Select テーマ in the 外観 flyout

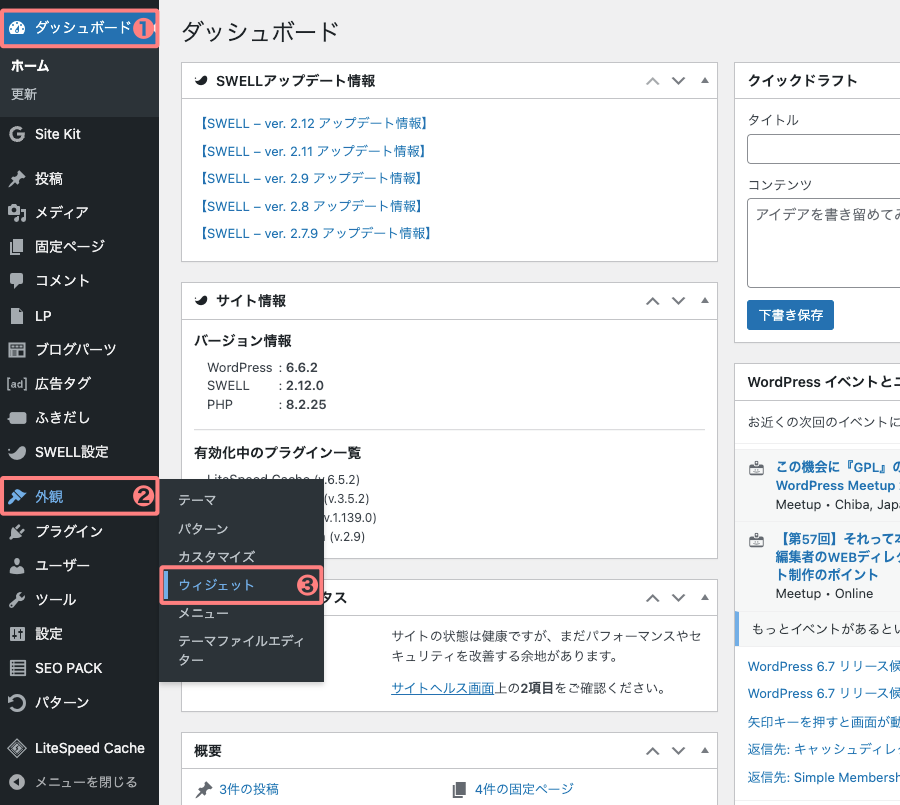click(x=197, y=500)
